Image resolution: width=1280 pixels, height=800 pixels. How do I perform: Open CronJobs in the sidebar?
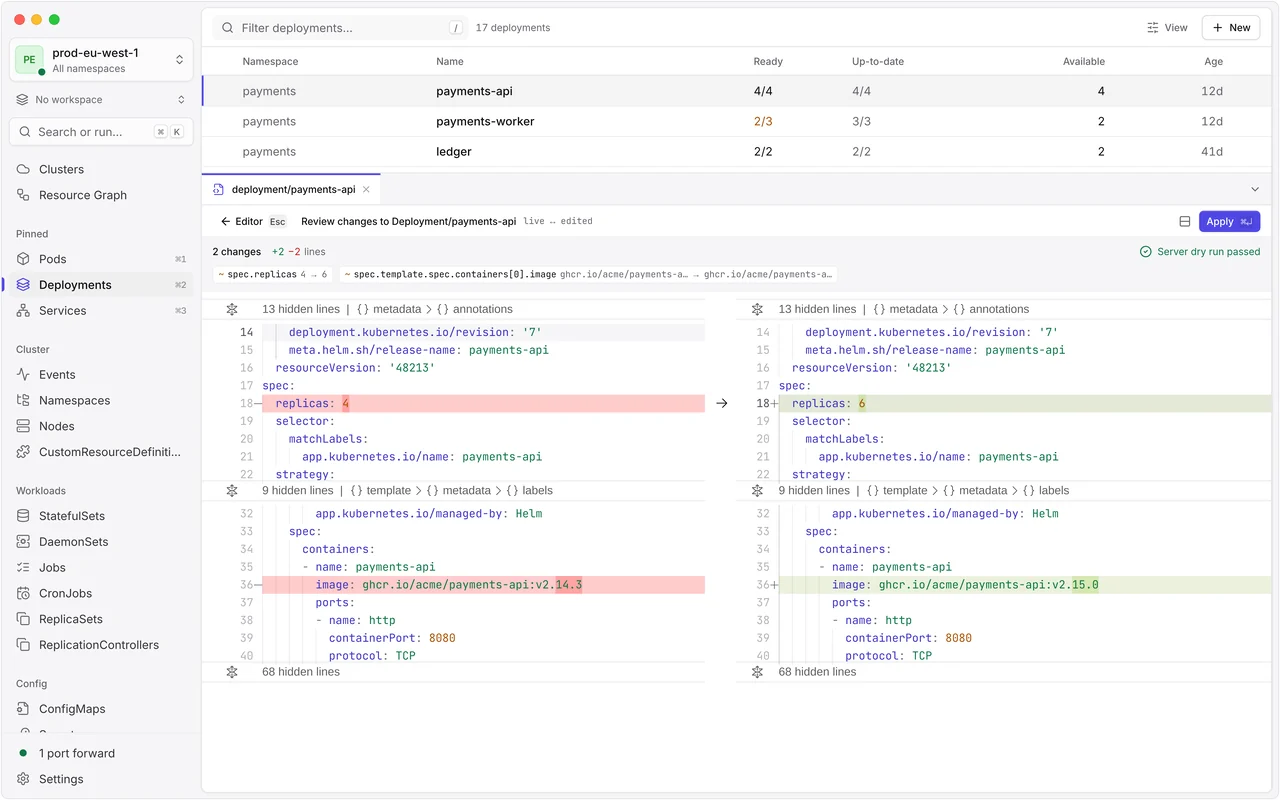pos(101,593)
